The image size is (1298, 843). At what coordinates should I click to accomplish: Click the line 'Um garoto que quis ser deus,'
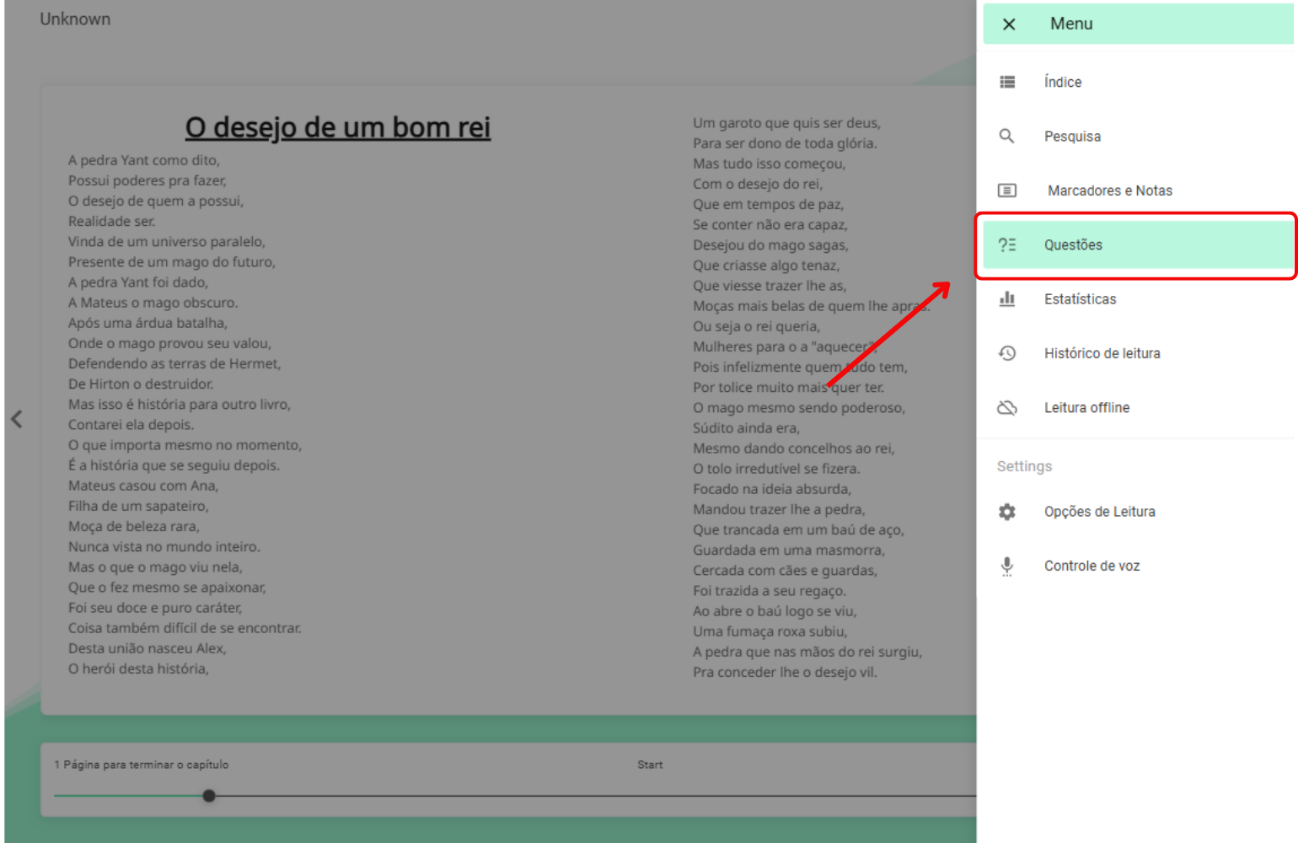pyautogui.click(x=786, y=123)
